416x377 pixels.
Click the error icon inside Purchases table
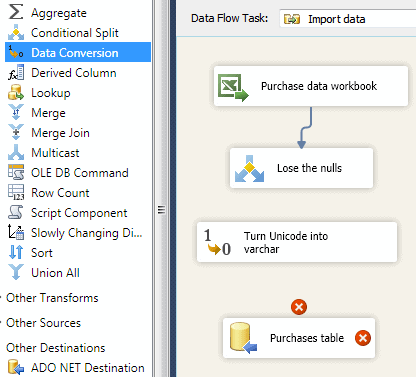[363, 338]
